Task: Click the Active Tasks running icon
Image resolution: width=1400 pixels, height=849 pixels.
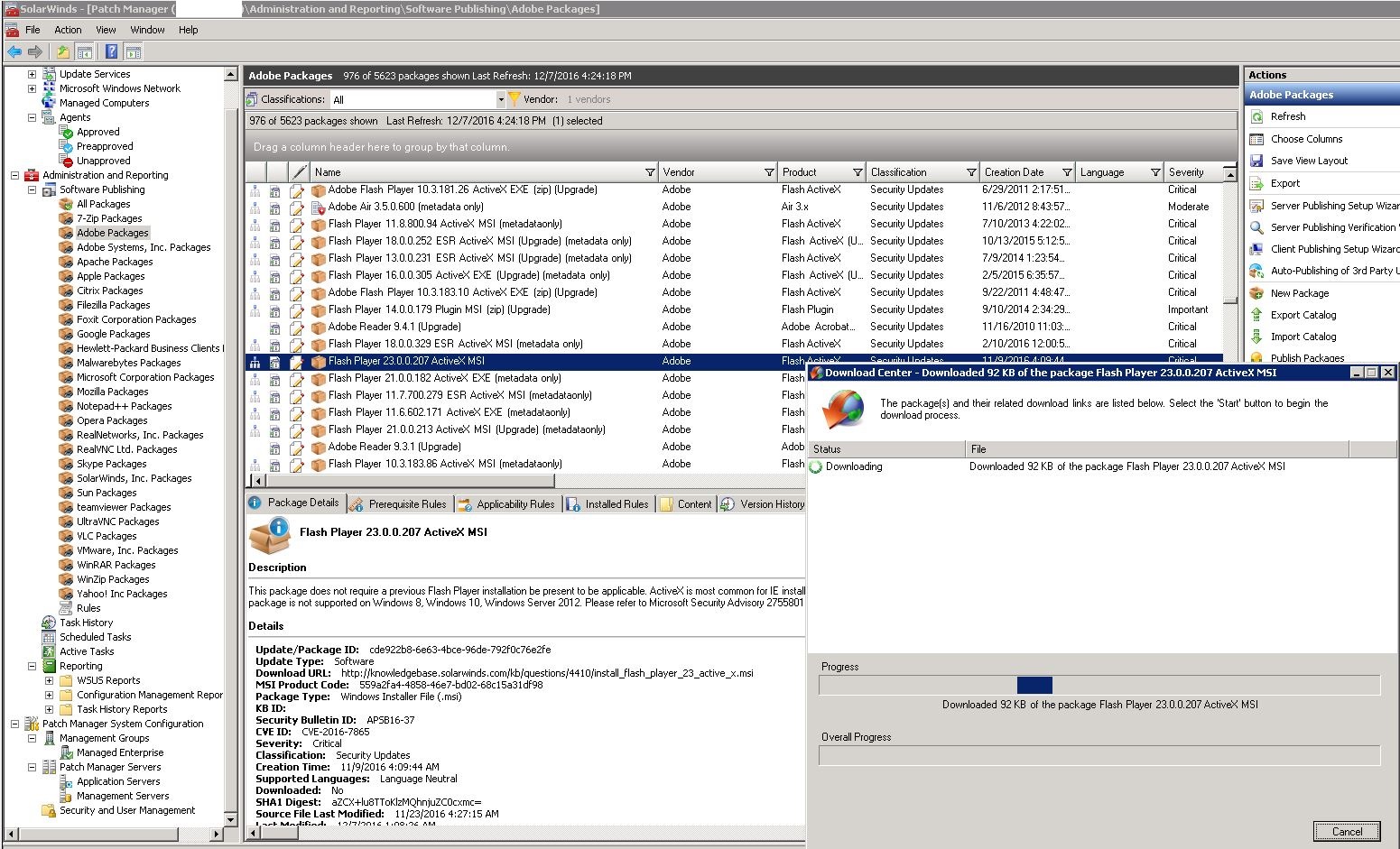Action: pyautogui.click(x=49, y=651)
